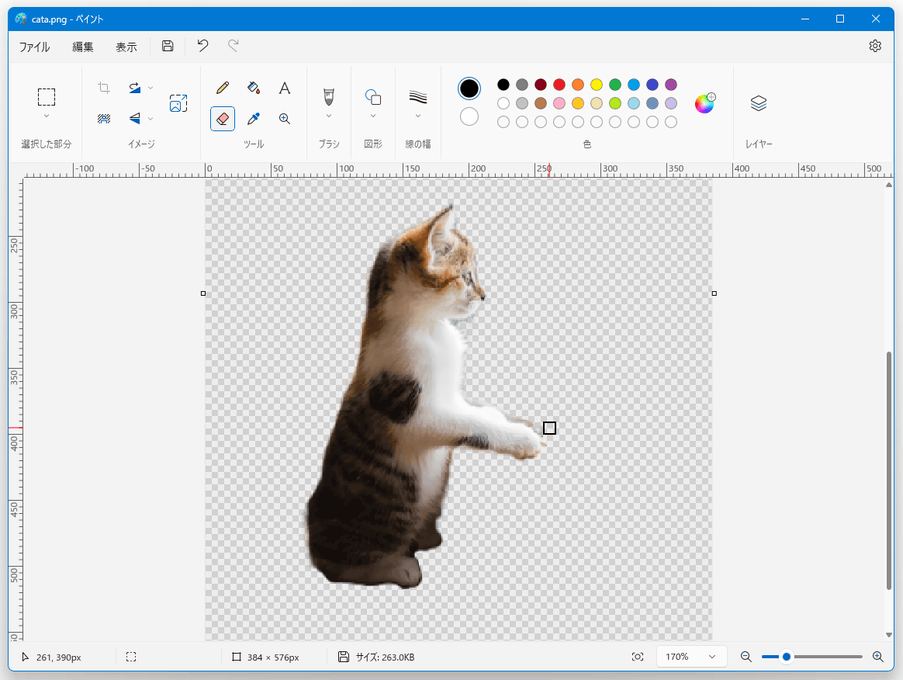The width and height of the screenshot is (903, 680).
Task: Select the Fill bucket tool
Action: click(x=253, y=88)
